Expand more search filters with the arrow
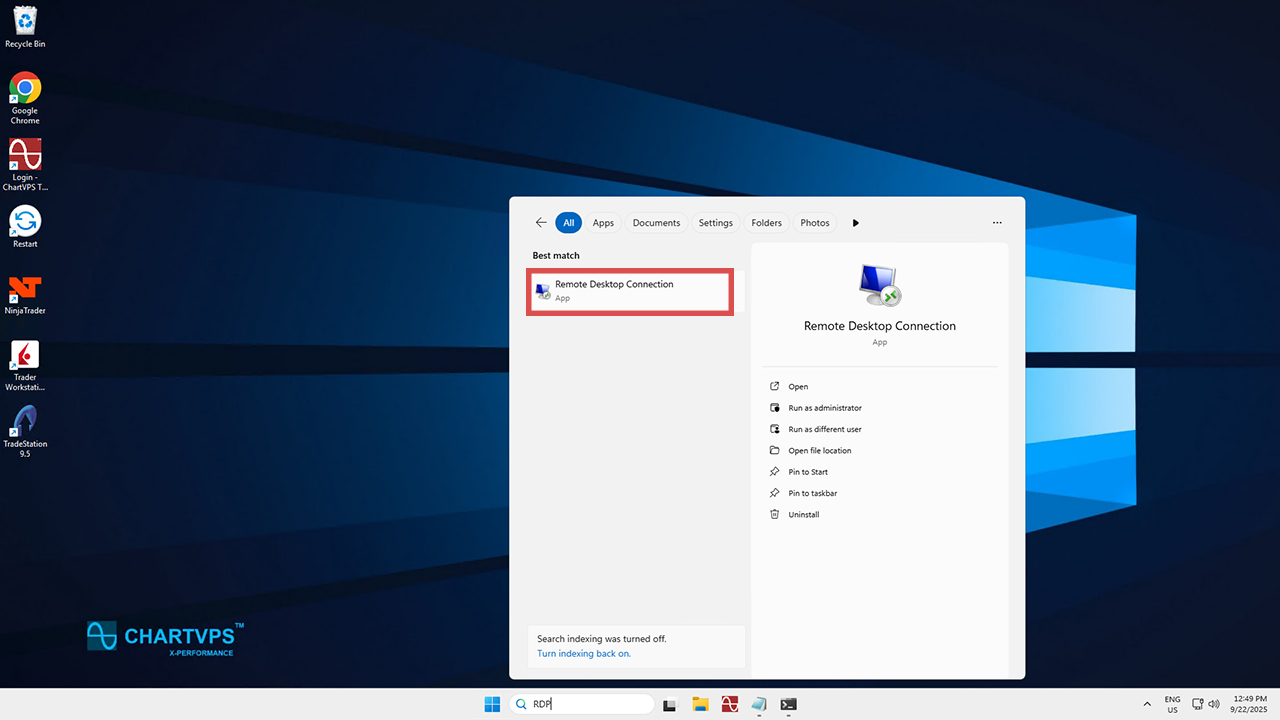Viewport: 1280px width, 720px height. point(855,223)
